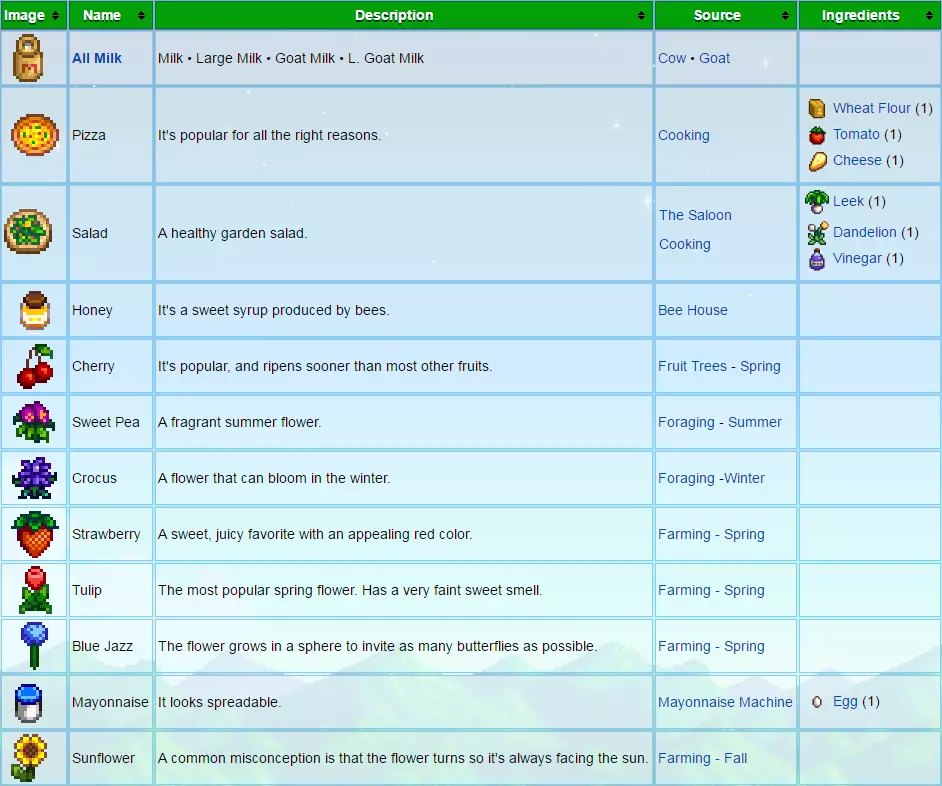Open Cooking link in Pizza row
This screenshot has height=786, width=942.
[684, 135]
